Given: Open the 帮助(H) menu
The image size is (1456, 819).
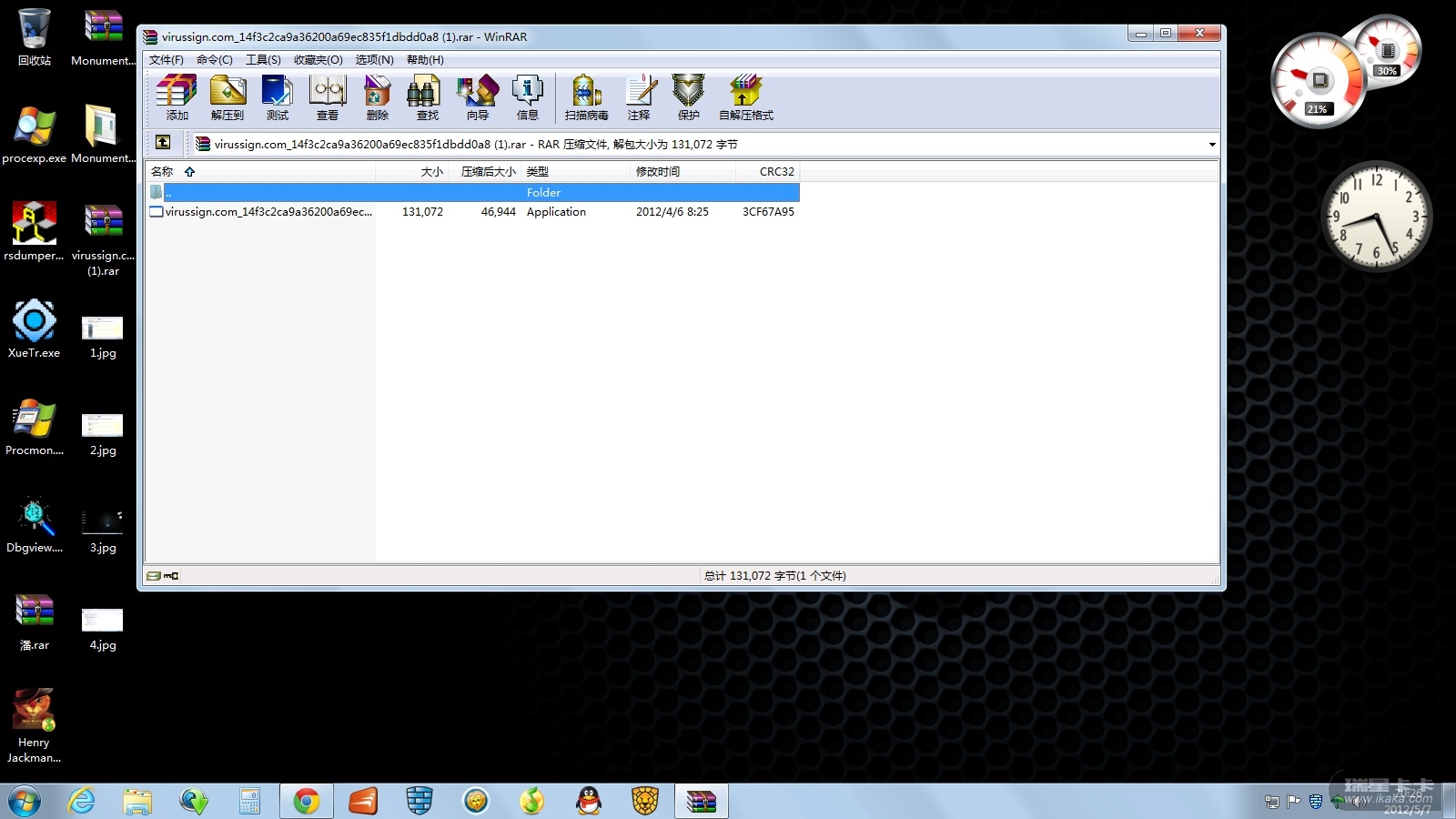Looking at the screenshot, I should pos(425,60).
